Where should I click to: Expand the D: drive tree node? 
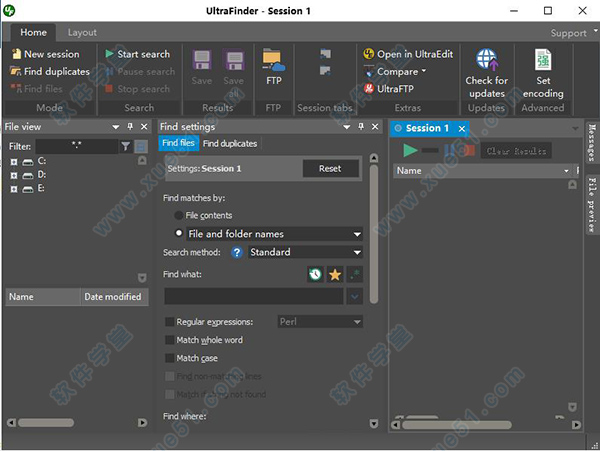click(14, 176)
